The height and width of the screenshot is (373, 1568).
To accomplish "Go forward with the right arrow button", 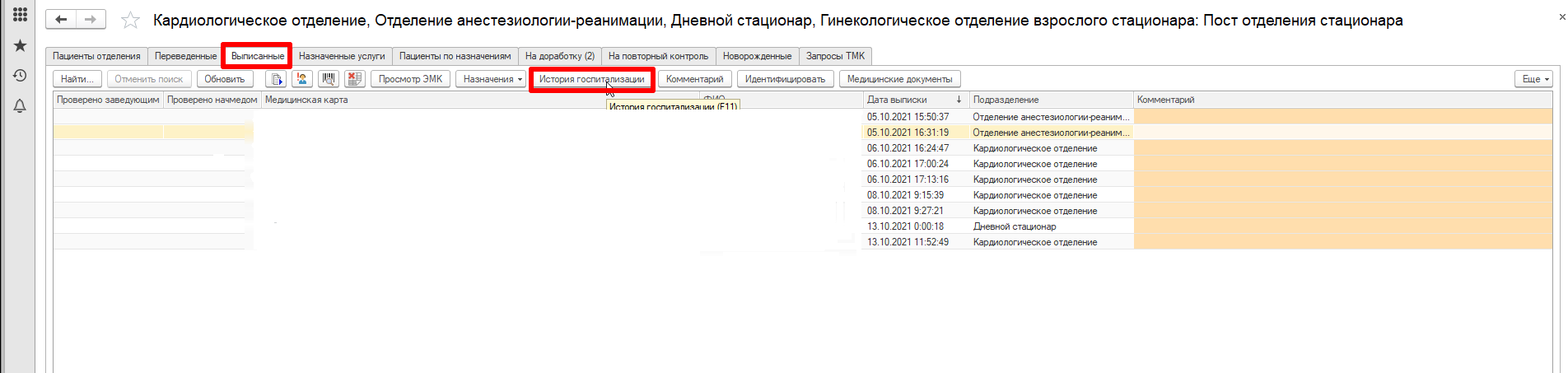I will click(91, 20).
